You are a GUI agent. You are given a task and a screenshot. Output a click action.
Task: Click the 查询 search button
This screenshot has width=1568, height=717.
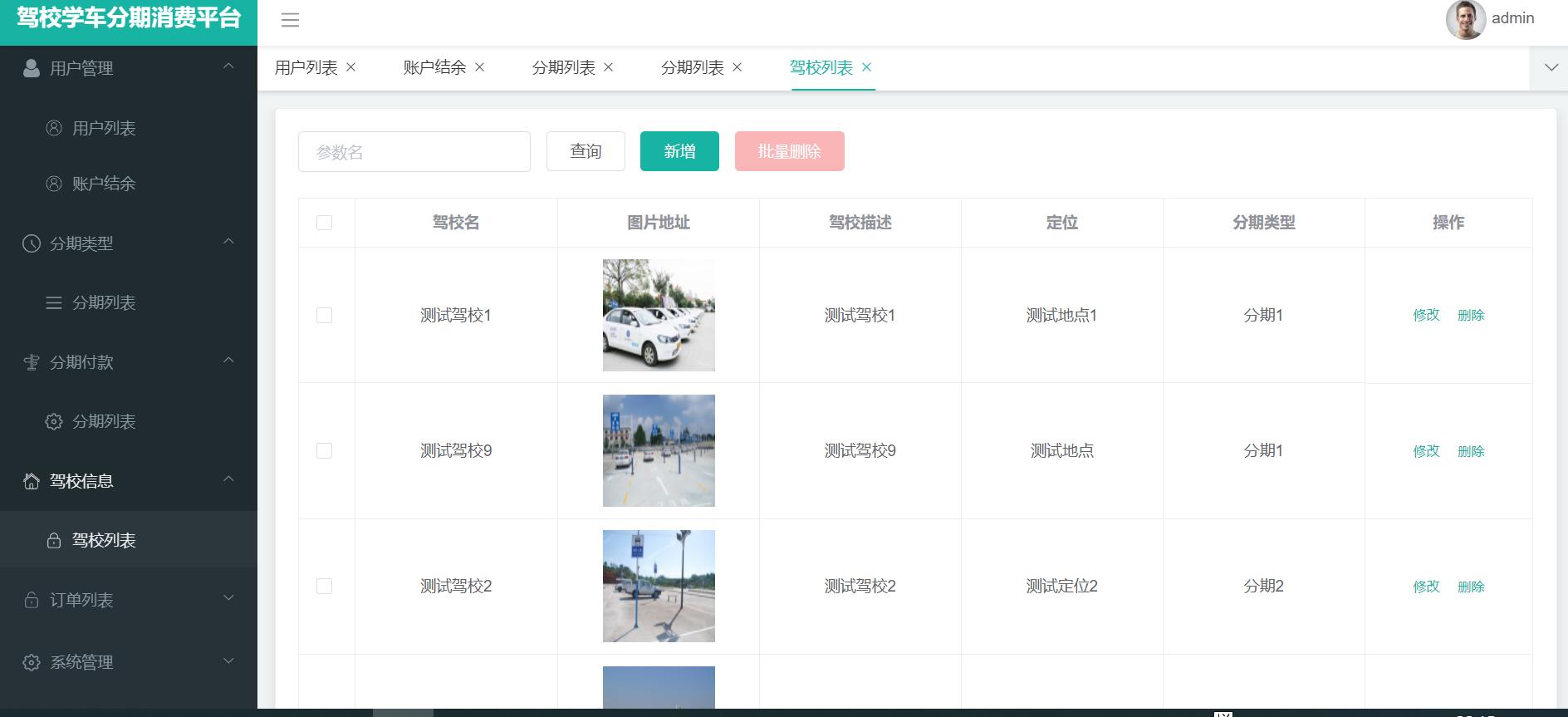coord(586,151)
